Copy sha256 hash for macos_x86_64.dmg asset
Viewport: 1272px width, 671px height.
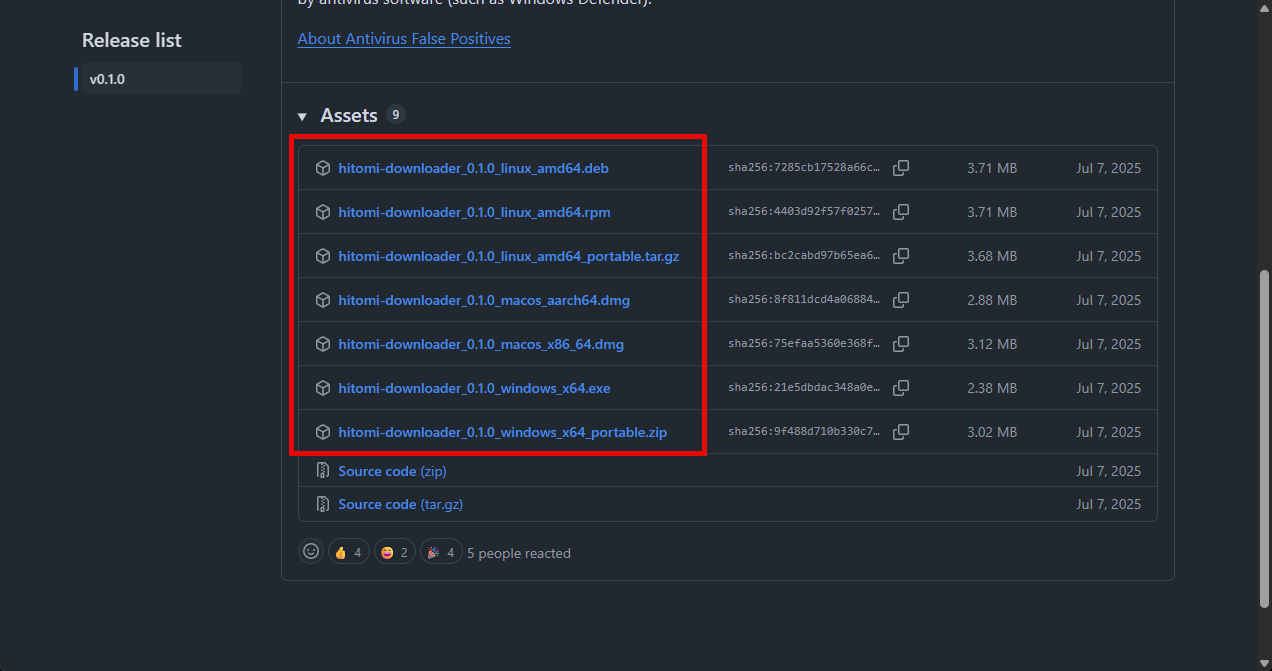pos(901,344)
